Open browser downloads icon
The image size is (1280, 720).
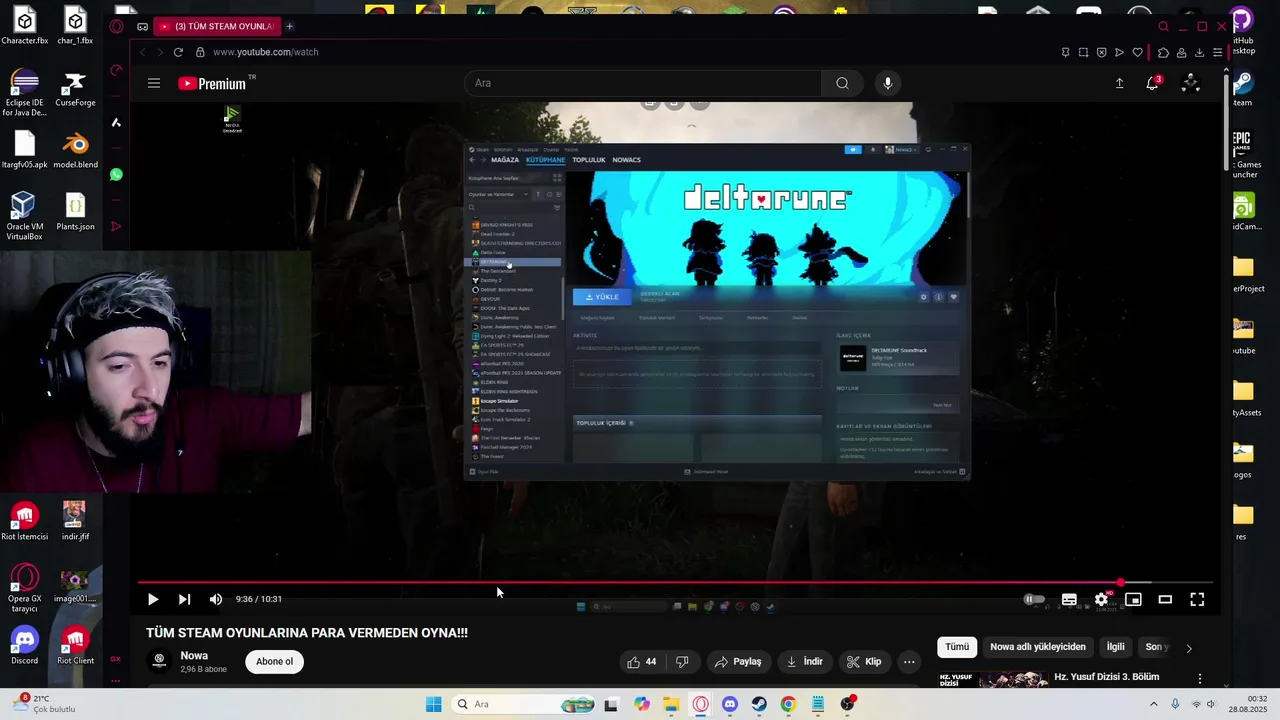[1199, 52]
